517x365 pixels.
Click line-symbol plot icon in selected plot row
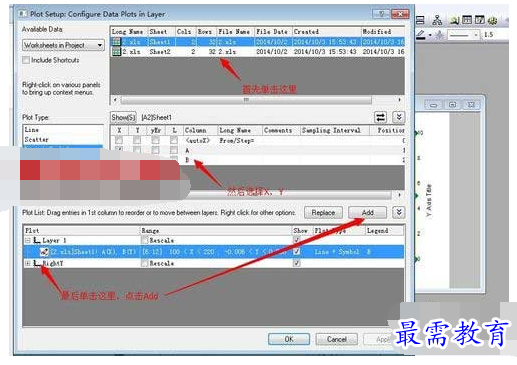click(44, 252)
